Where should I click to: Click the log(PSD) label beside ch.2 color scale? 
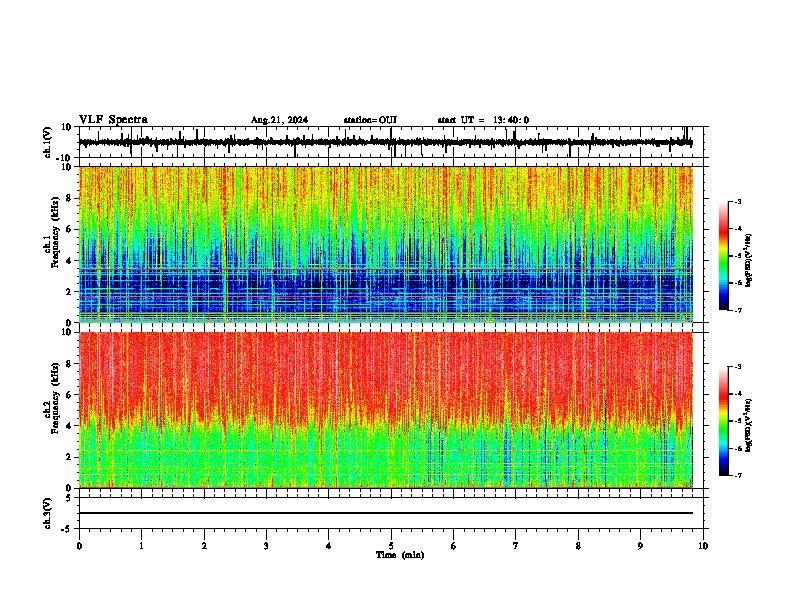click(x=749, y=425)
